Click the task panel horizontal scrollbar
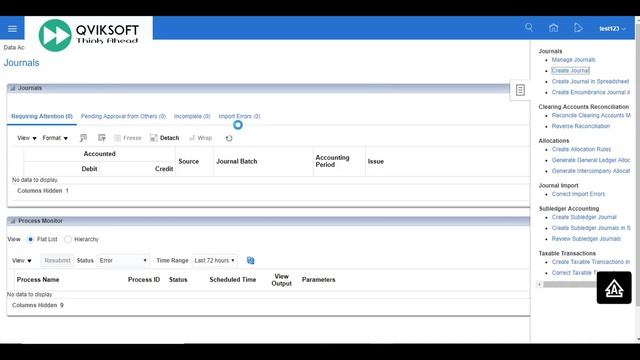The height and width of the screenshot is (360, 640). (569, 284)
